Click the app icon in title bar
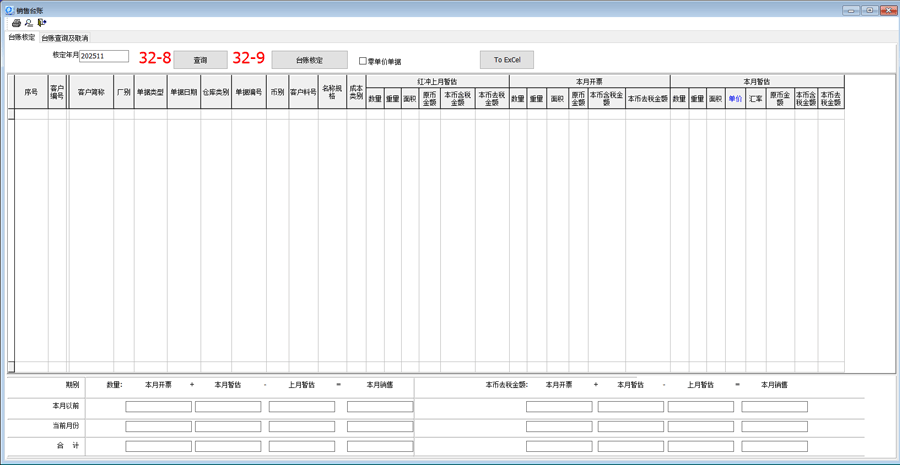This screenshot has width=900, height=465. 9,10
